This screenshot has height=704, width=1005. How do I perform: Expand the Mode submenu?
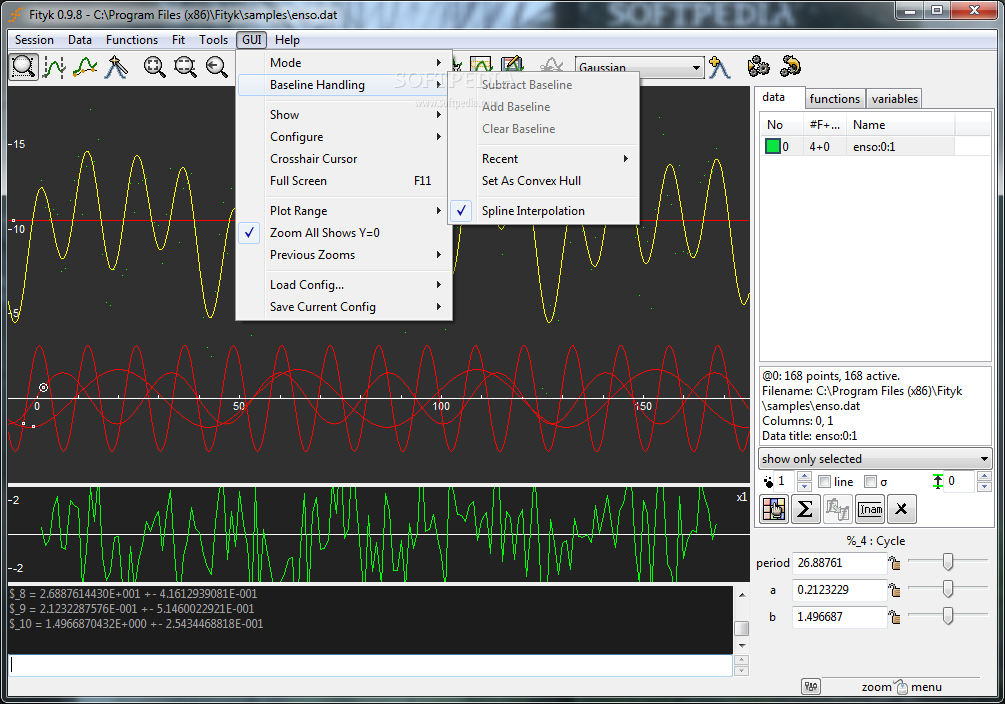[x=344, y=63]
